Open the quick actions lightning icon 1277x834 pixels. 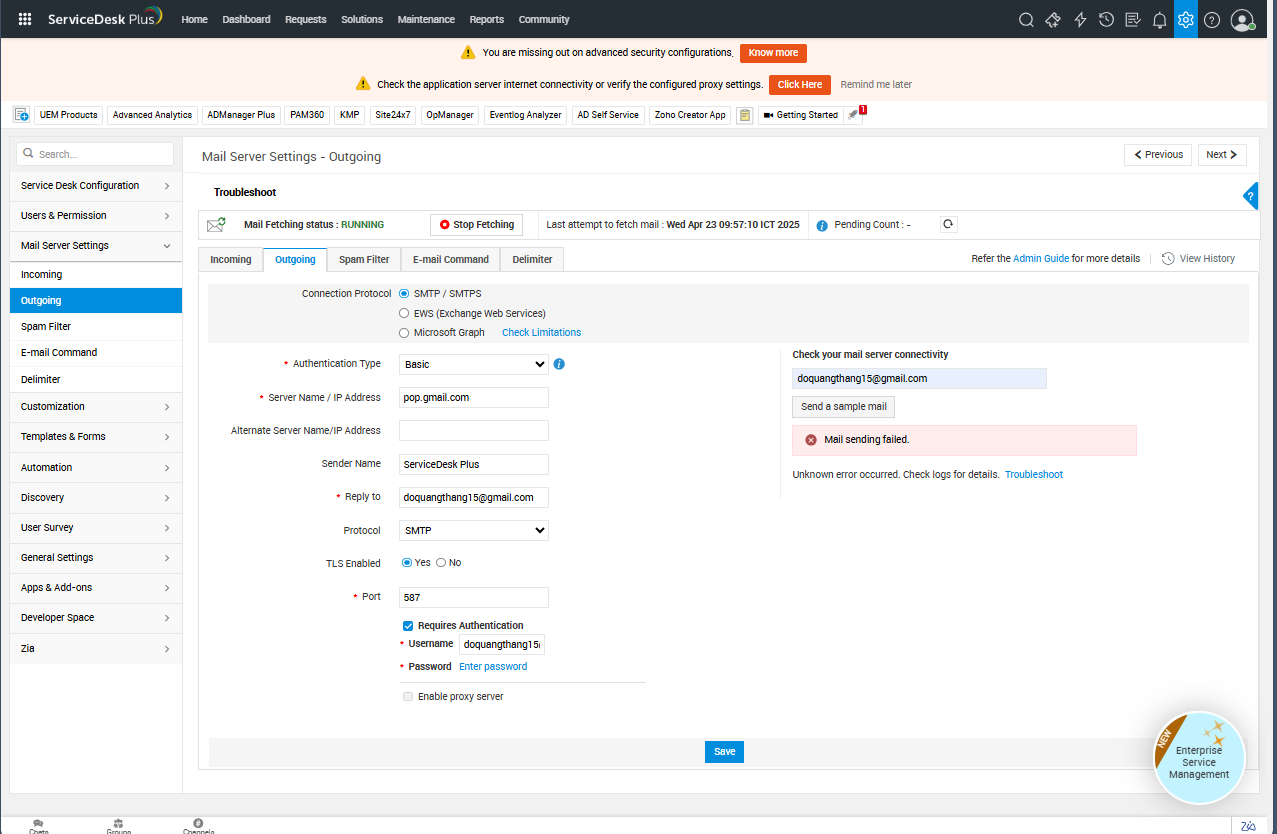(1080, 19)
